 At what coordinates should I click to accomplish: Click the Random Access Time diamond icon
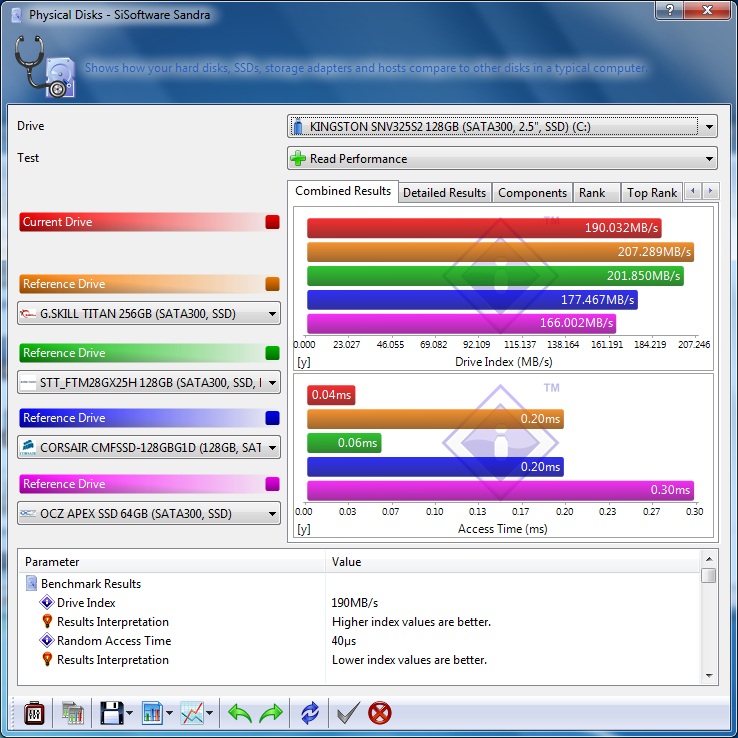tap(47, 641)
